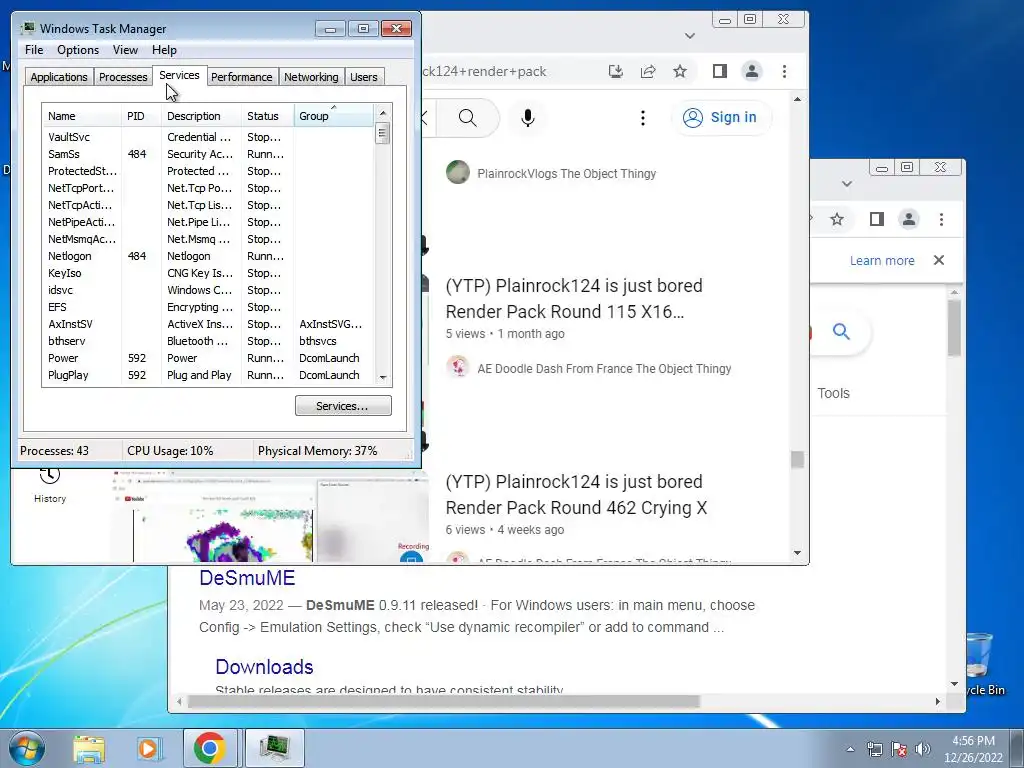Click the AE Doodle Dash channel name

coord(604,368)
